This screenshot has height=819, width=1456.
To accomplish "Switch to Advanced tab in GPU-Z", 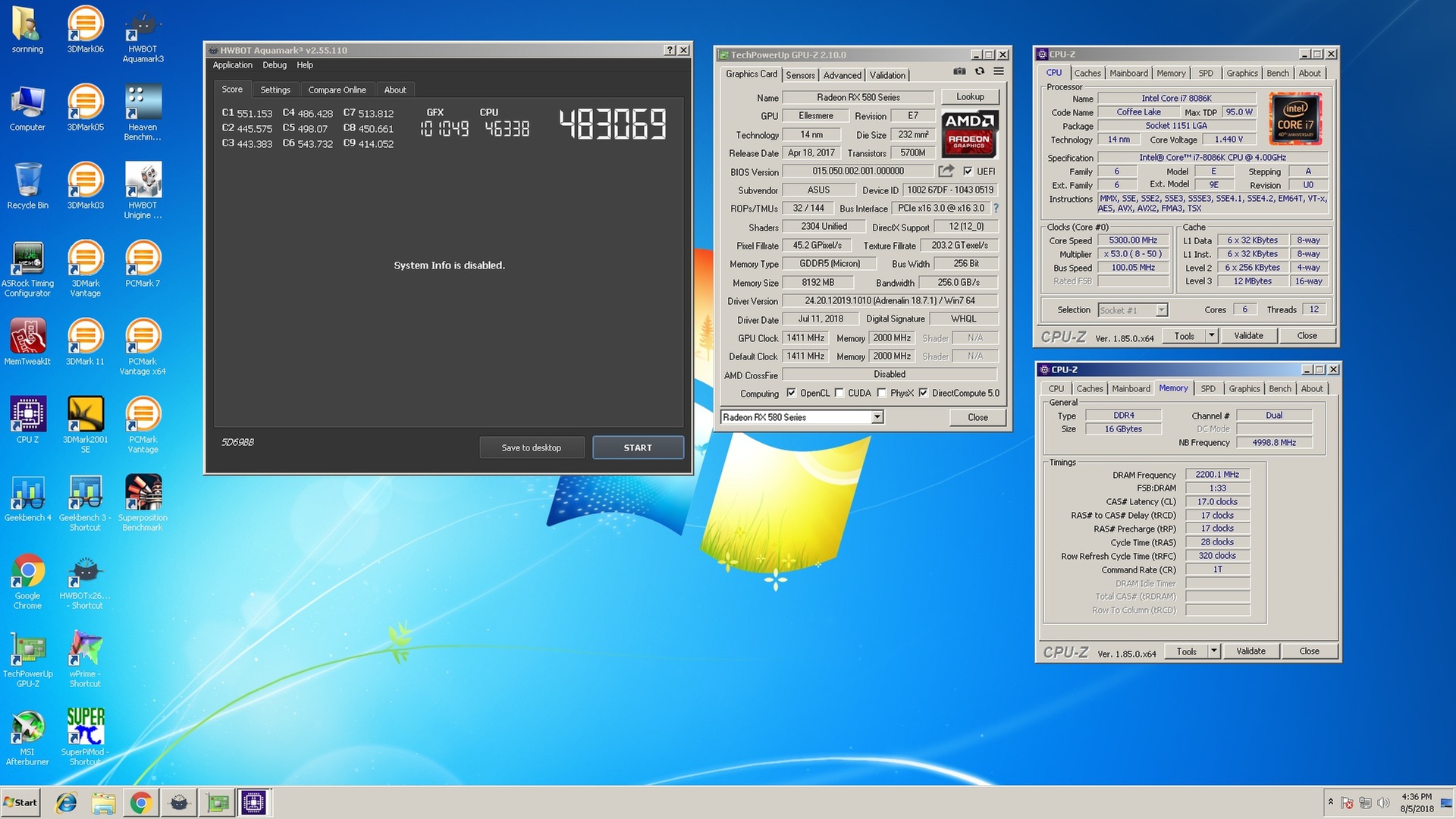I will pyautogui.click(x=843, y=75).
